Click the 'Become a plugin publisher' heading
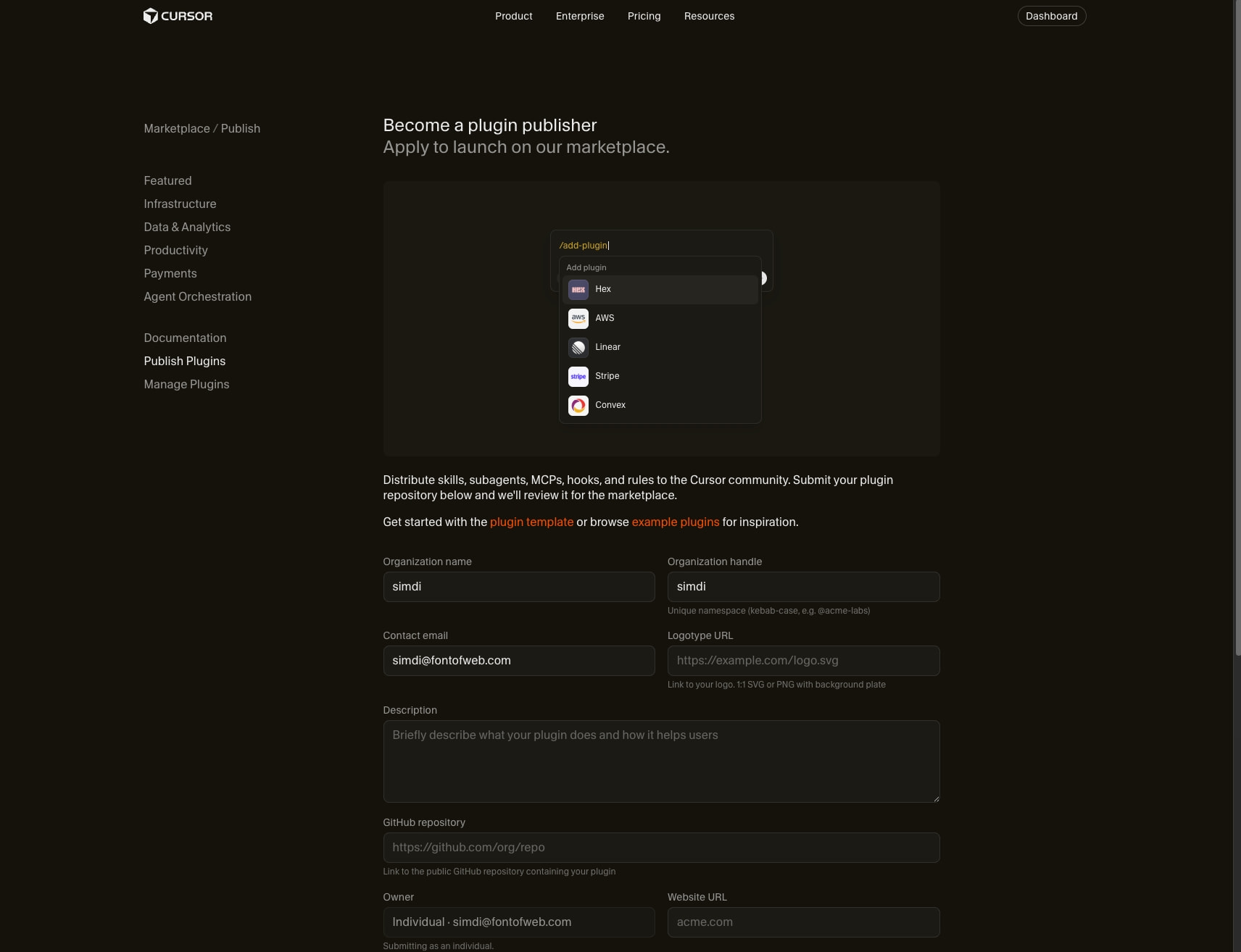 click(490, 125)
